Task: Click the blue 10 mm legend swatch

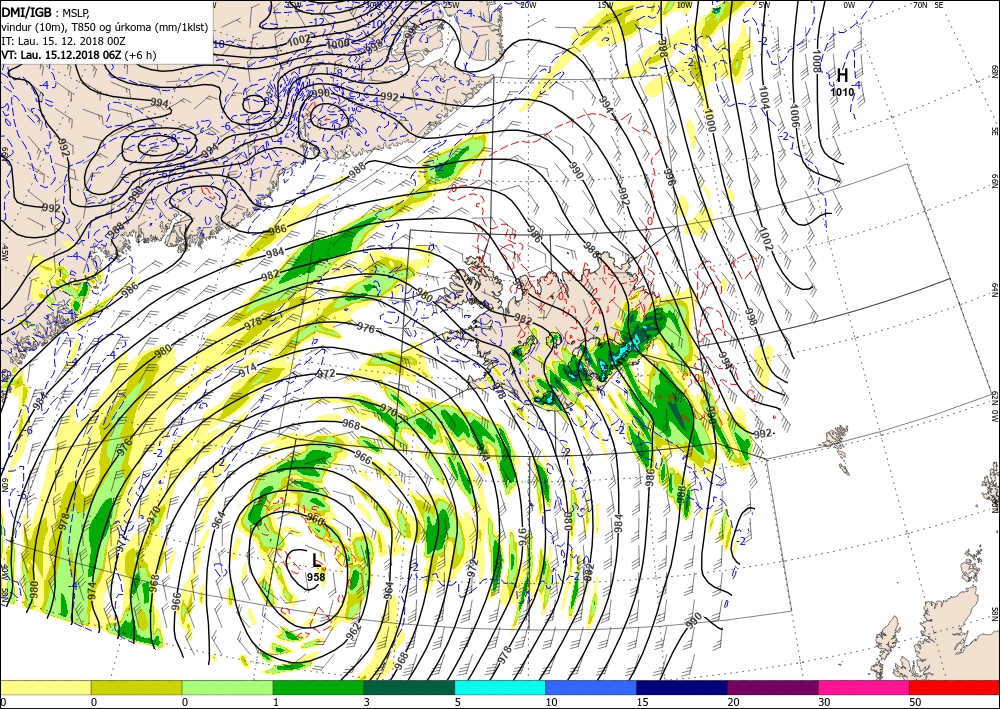Action: click(x=591, y=687)
